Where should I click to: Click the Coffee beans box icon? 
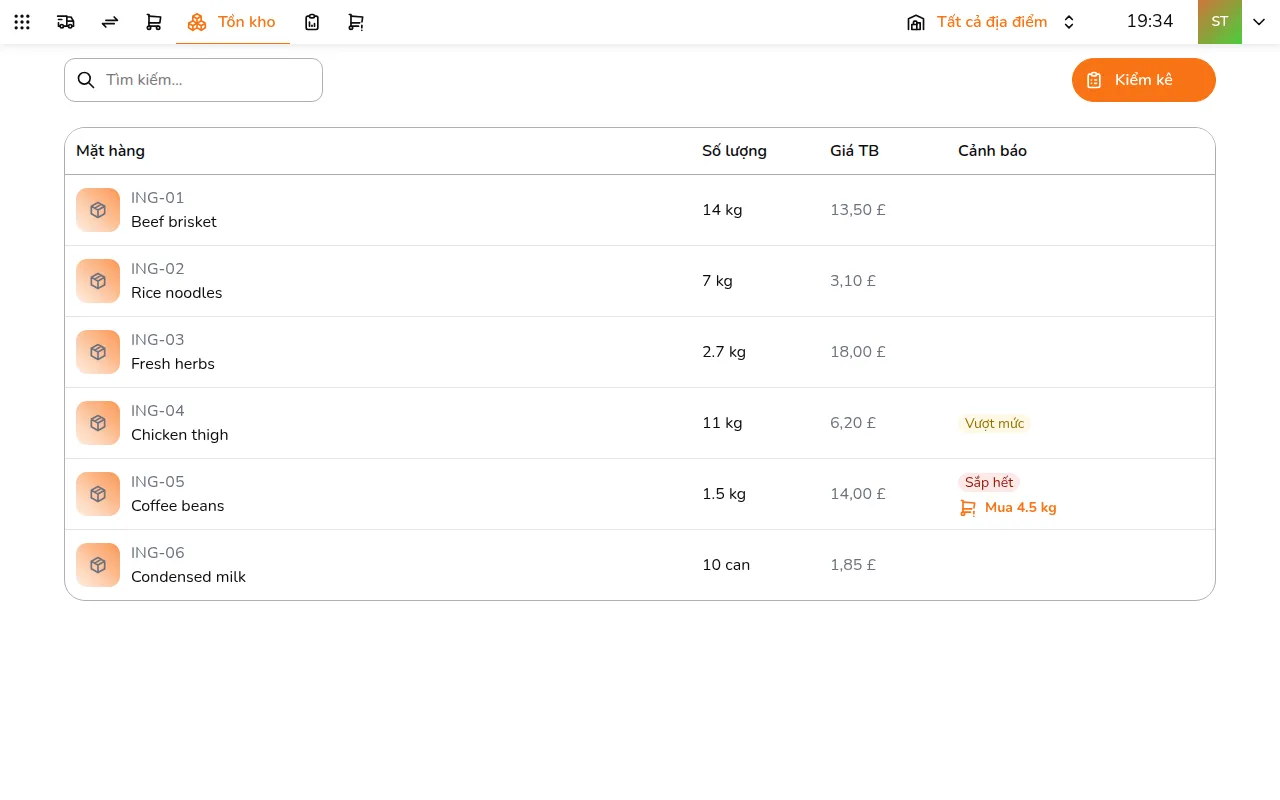tap(98, 494)
